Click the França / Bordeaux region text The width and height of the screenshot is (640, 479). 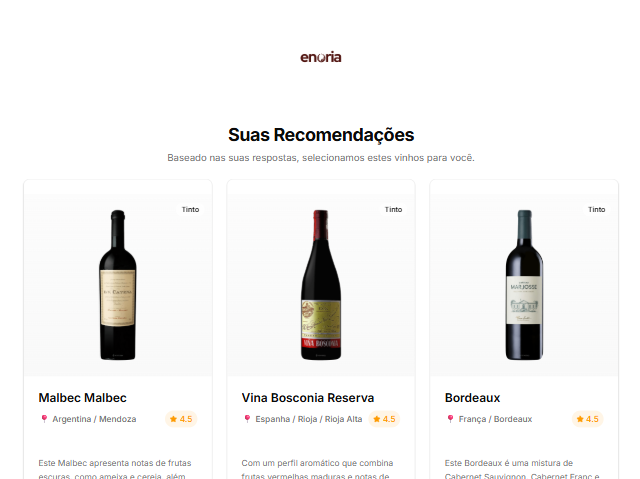click(496, 419)
